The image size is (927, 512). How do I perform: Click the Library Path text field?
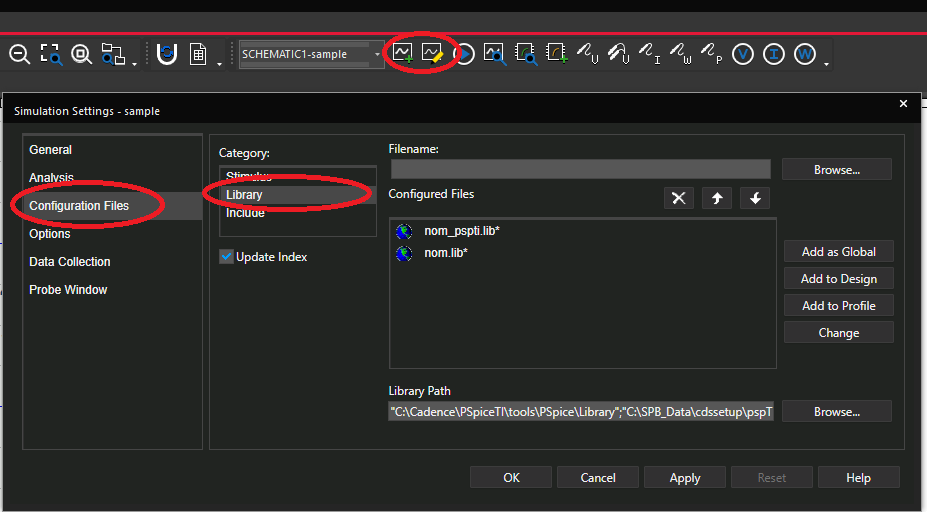(x=581, y=411)
